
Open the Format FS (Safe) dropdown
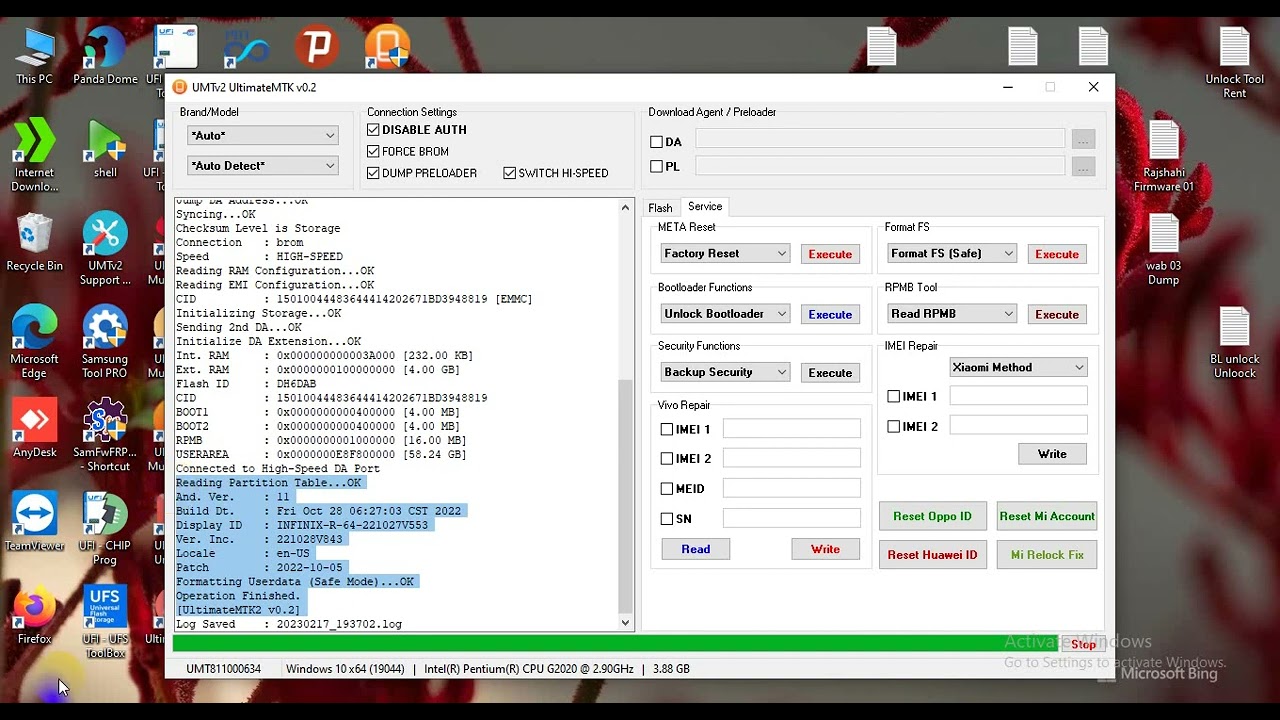[x=952, y=254]
